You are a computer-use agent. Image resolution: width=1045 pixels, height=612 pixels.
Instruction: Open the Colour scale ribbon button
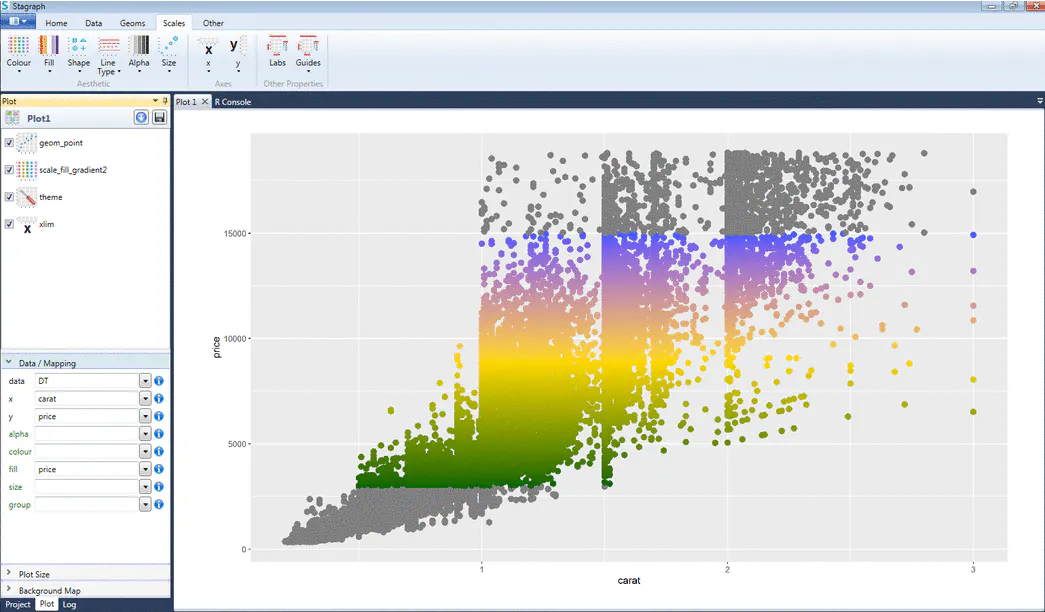pyautogui.click(x=19, y=53)
